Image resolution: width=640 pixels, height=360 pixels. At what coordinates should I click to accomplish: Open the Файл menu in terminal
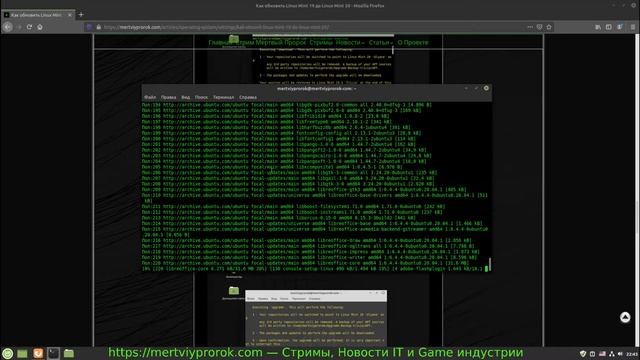pyautogui.click(x=150, y=98)
